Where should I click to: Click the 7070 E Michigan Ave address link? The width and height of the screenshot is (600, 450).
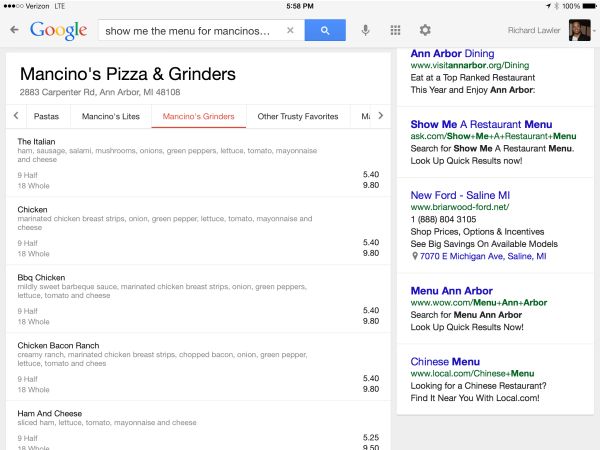pos(483,256)
